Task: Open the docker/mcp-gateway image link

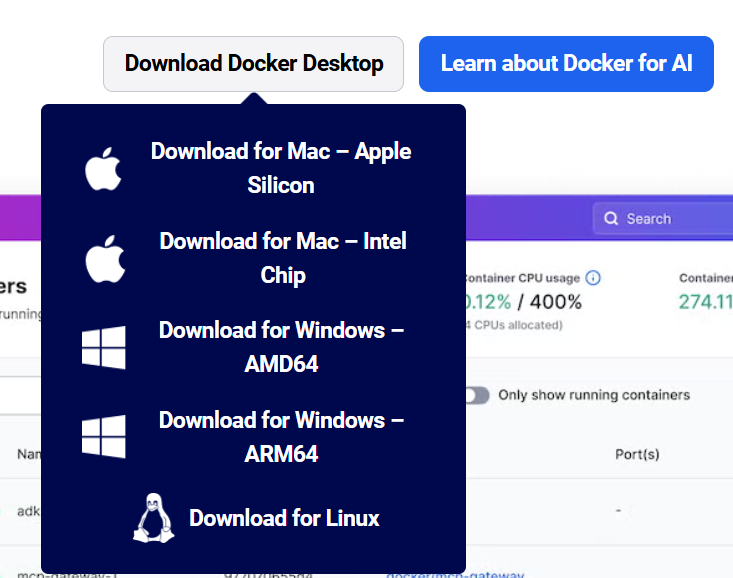Action: click(455, 574)
